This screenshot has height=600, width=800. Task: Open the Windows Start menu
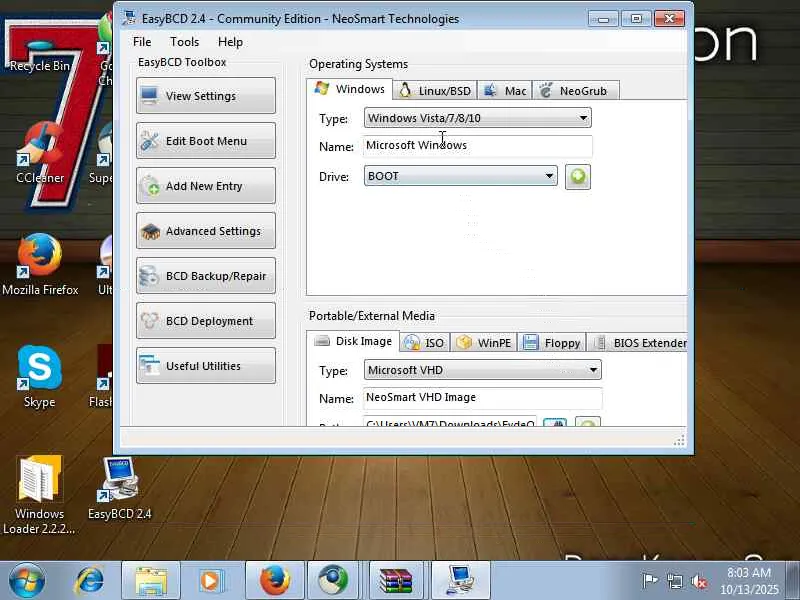(x=27, y=581)
